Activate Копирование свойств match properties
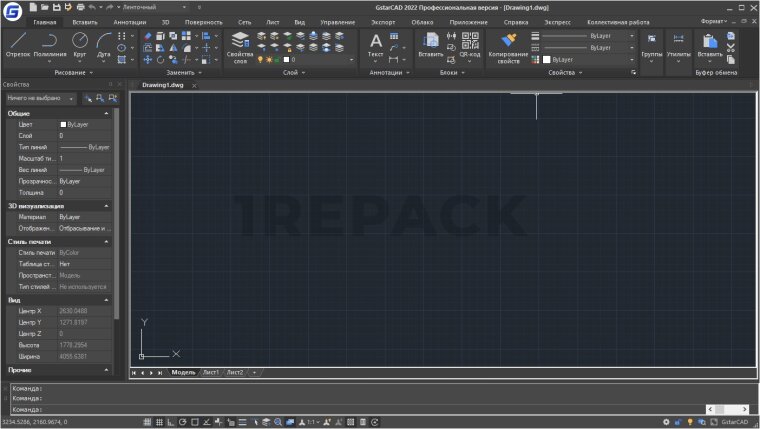The height and width of the screenshot is (429, 760). click(x=509, y=46)
